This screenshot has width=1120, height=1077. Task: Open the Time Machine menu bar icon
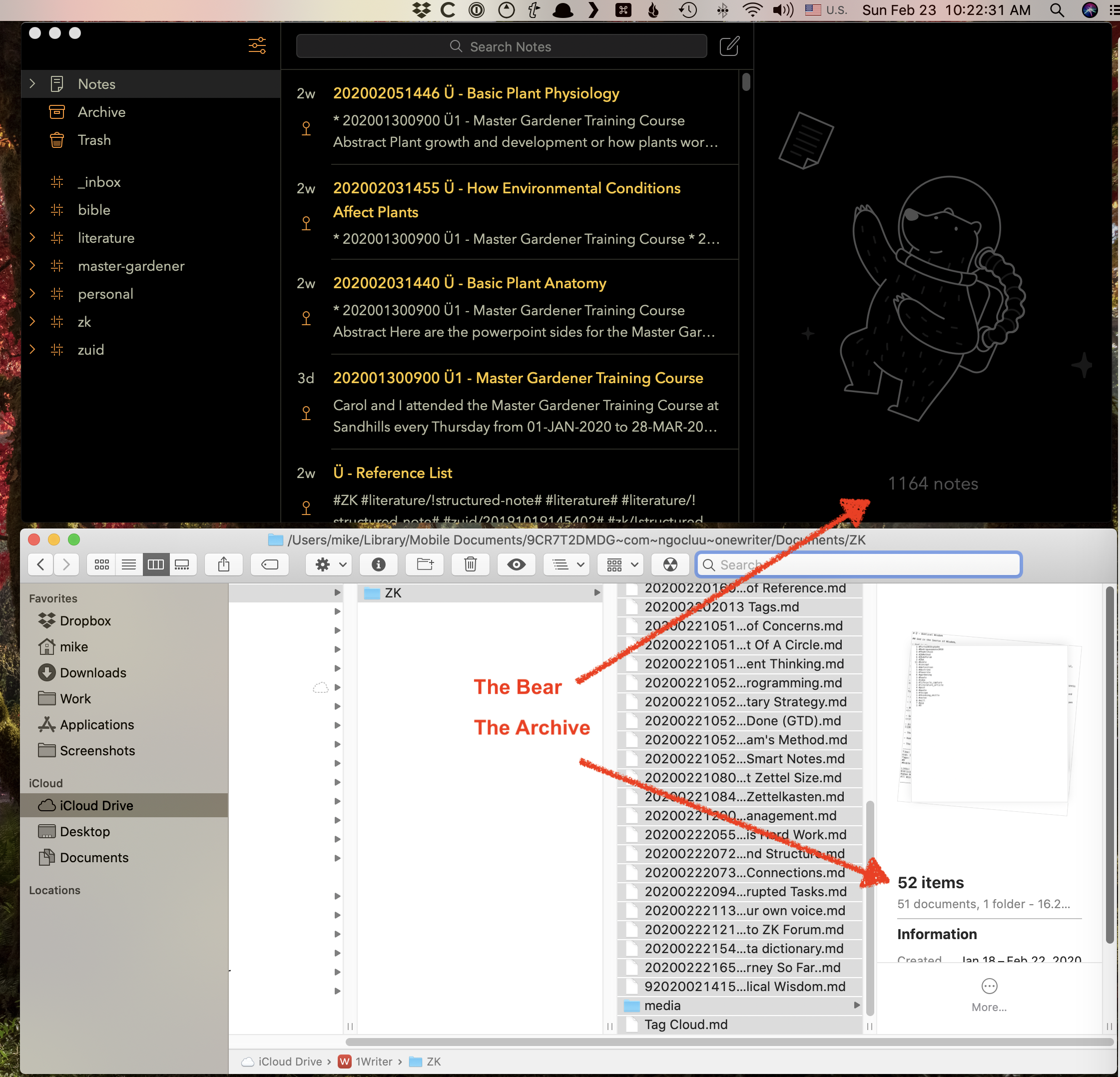688,9
